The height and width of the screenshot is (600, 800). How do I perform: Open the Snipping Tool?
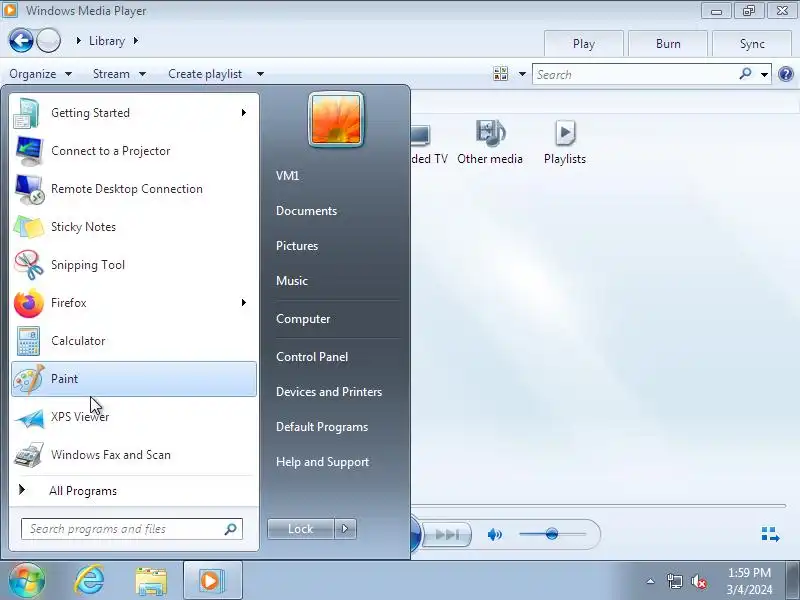[x=134, y=265]
